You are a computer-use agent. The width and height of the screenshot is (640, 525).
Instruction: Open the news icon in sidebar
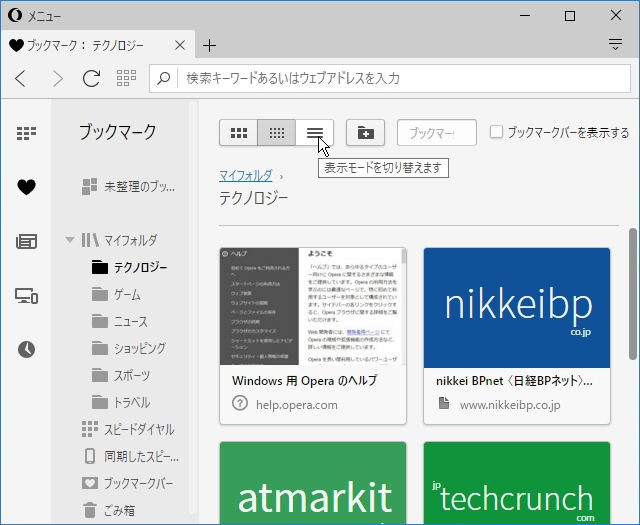tap(27, 241)
